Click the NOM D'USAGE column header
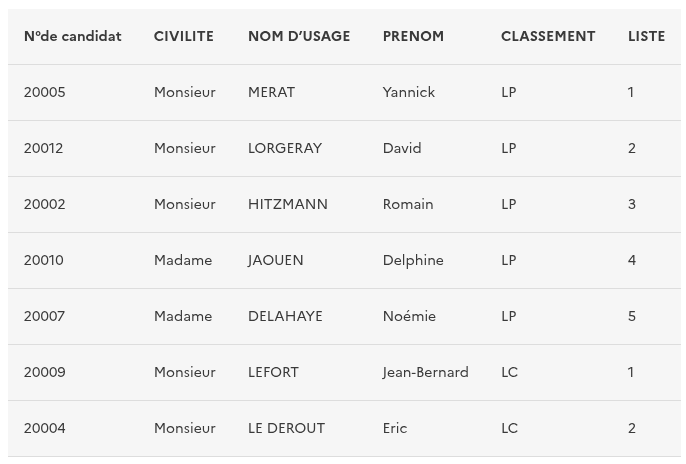686x464 pixels. (299, 36)
